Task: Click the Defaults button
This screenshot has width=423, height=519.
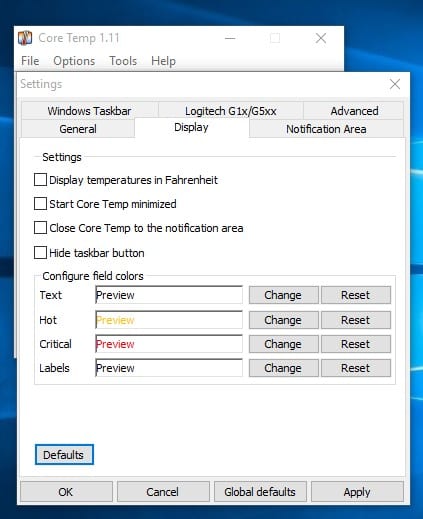Action: tap(64, 455)
